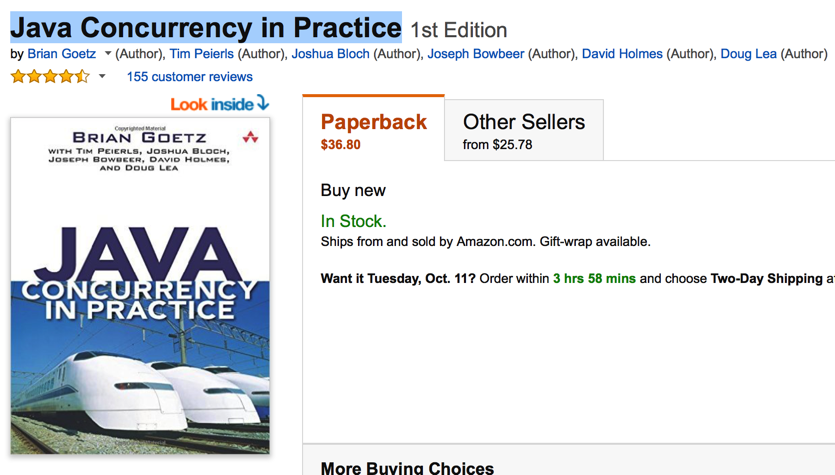Click the green In Stock text
835x475 pixels.
coord(353,221)
